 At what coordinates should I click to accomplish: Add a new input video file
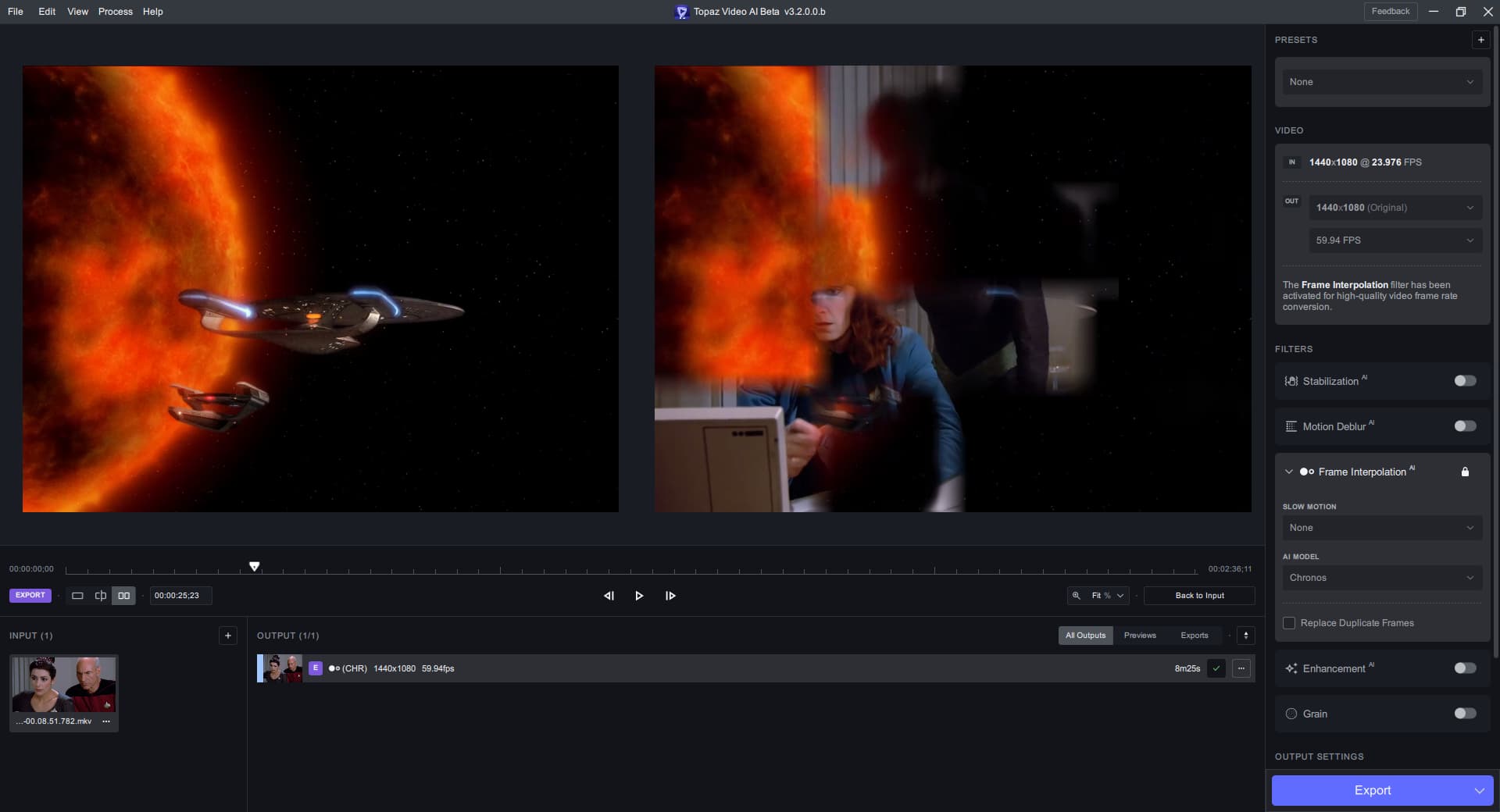227,636
